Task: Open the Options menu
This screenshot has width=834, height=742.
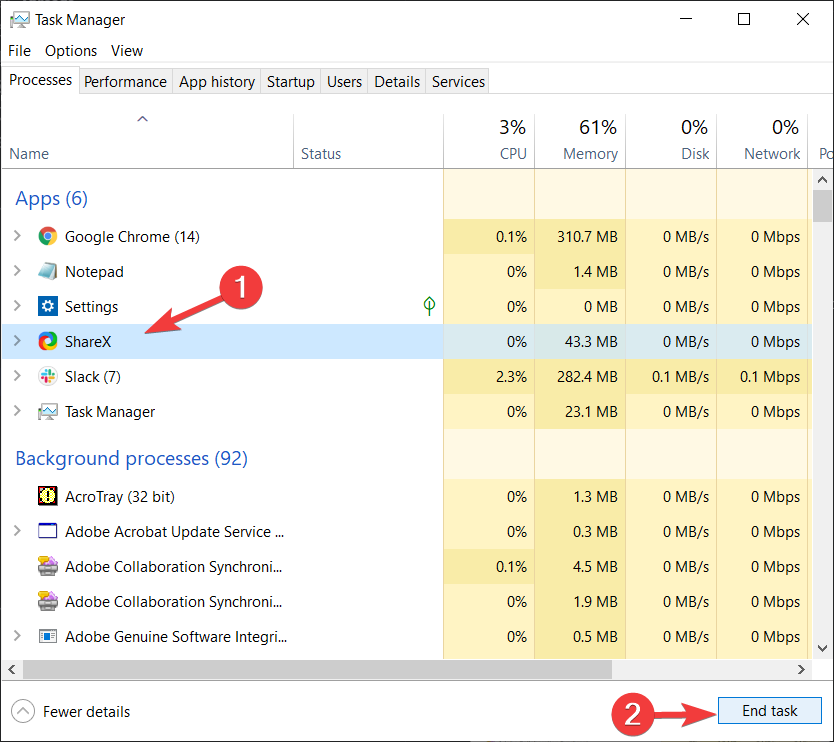Action: pos(71,51)
